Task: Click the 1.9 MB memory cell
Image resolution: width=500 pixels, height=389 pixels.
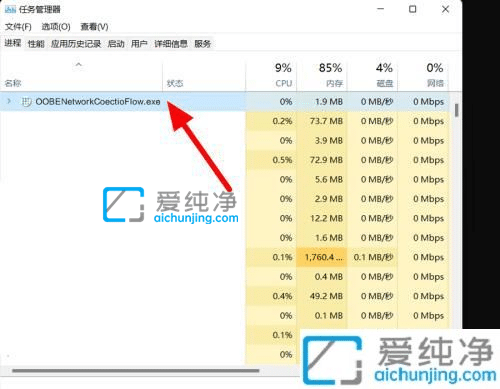Action: 322,101
